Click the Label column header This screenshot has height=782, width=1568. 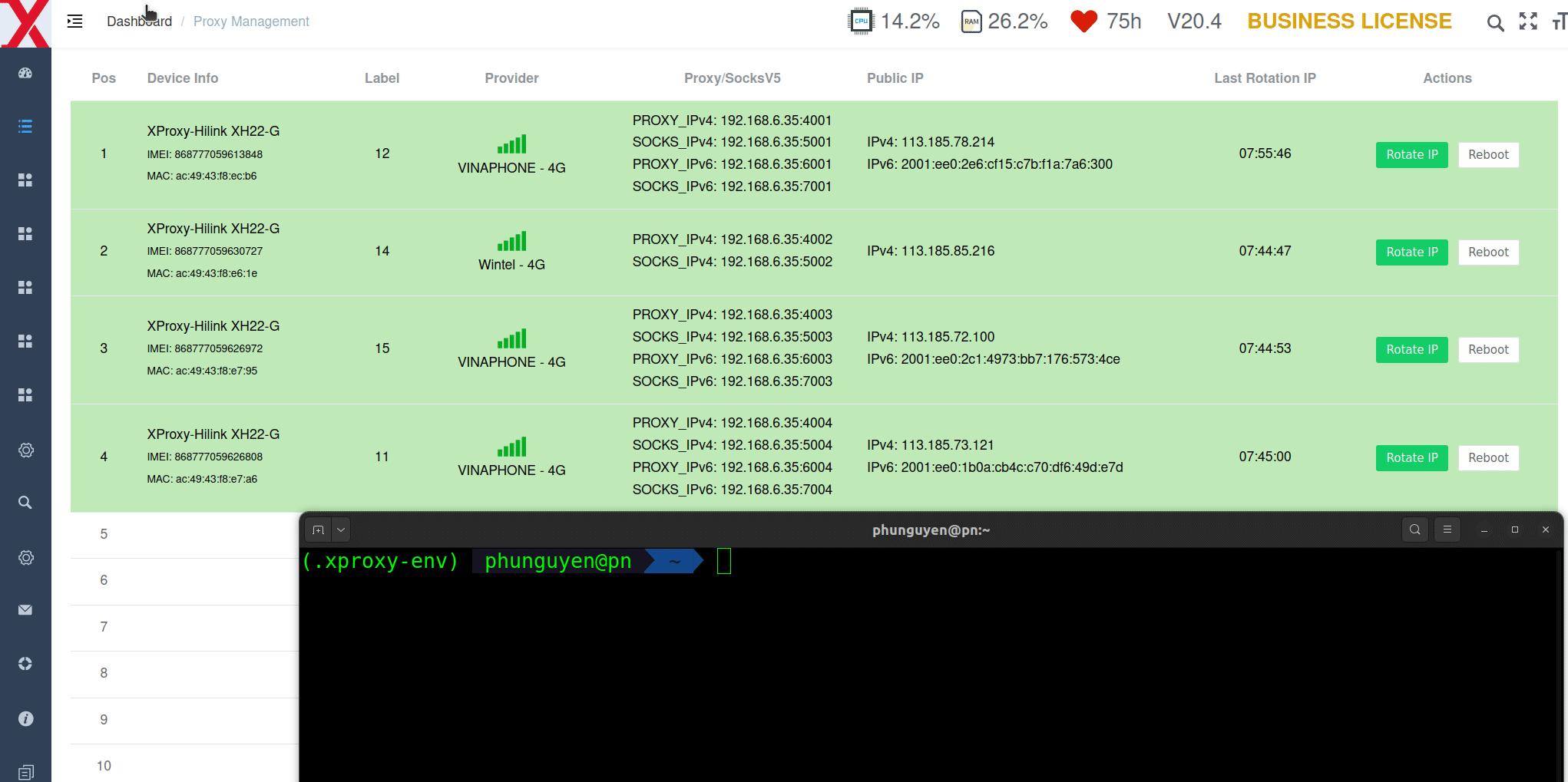pyautogui.click(x=382, y=78)
